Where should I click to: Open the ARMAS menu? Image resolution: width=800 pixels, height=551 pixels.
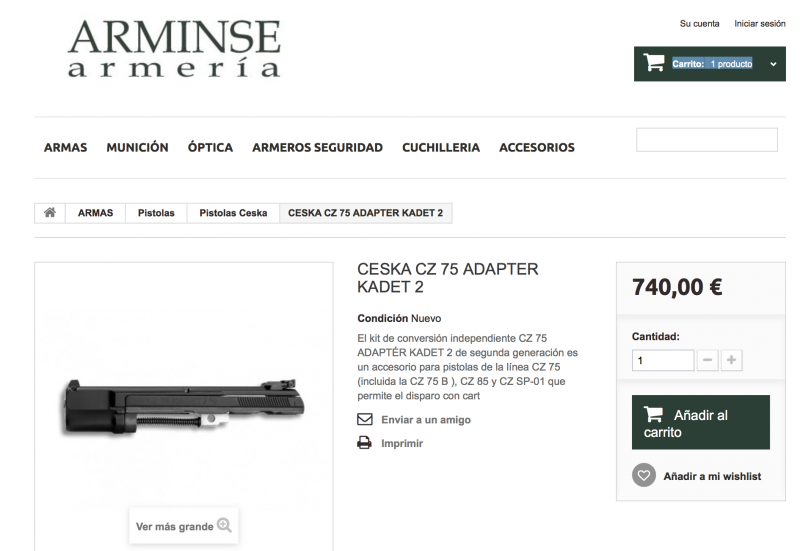65,147
